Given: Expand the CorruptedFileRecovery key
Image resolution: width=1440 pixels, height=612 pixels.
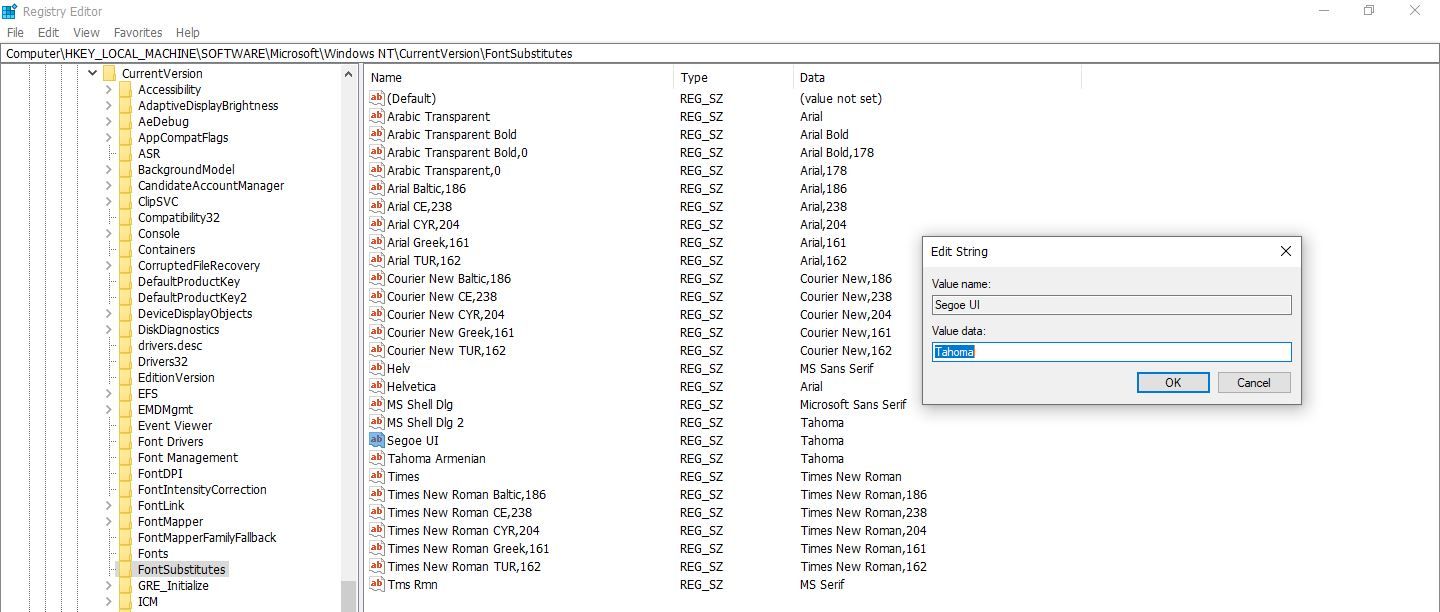Looking at the screenshot, I should point(109,265).
